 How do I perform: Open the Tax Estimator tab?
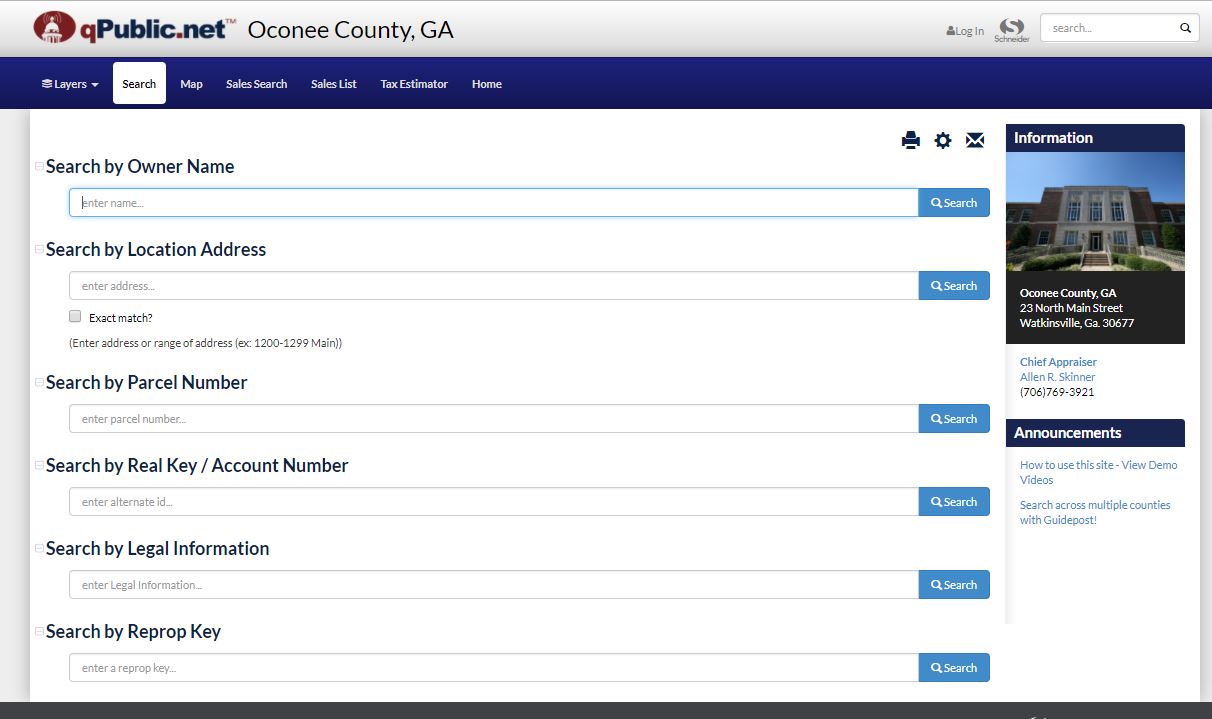[414, 84]
